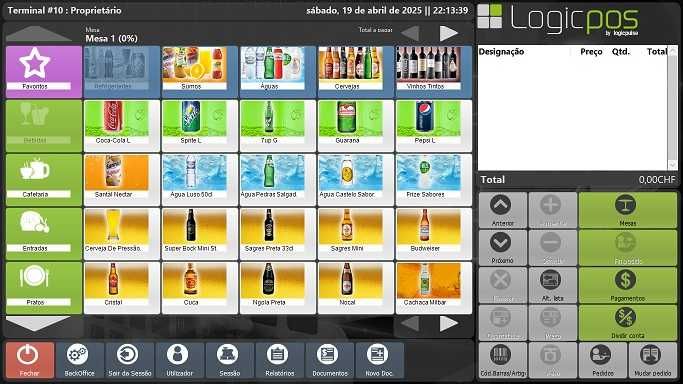683x384 pixels.
Task: Add Pepsi L to the order
Action: click(x=433, y=125)
